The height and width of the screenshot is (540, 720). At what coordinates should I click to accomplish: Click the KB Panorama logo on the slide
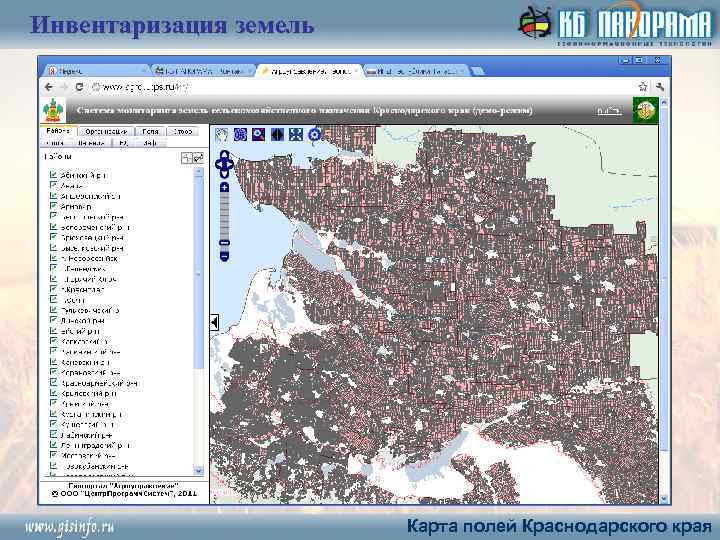(615, 24)
